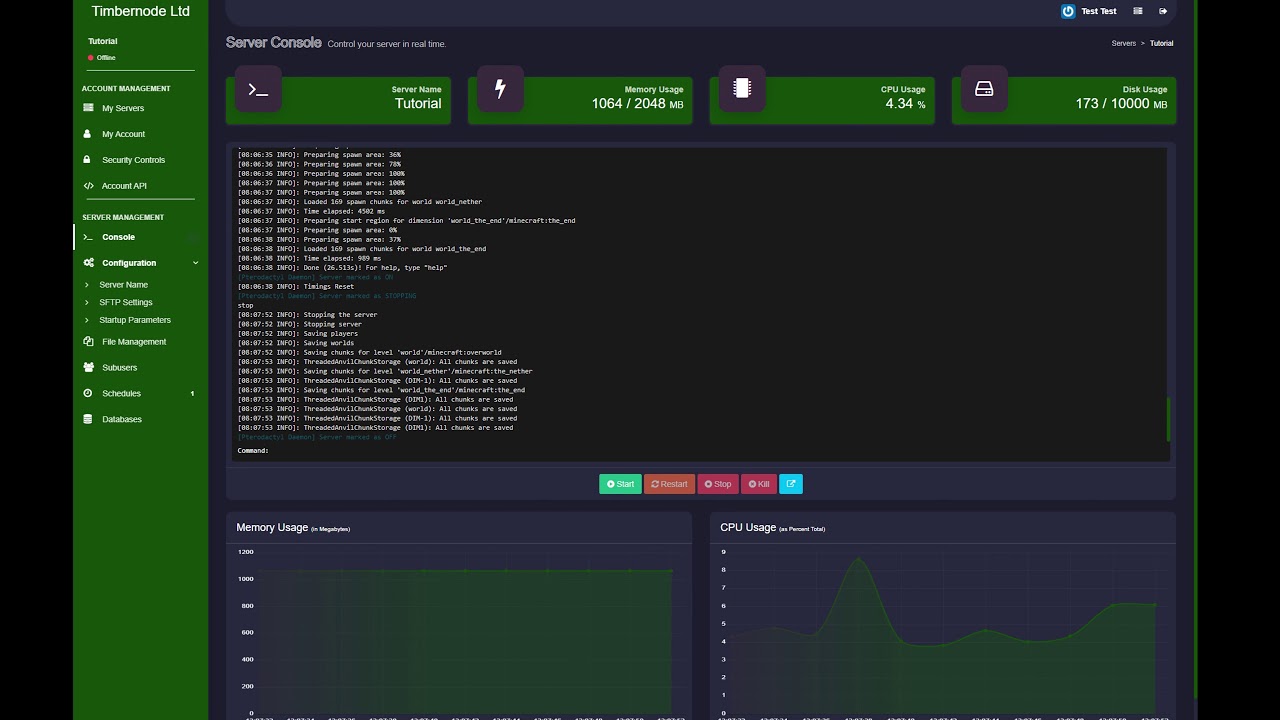Click the Tutorial breadcrumb
Image resolution: width=1280 pixels, height=720 pixels.
(1161, 44)
